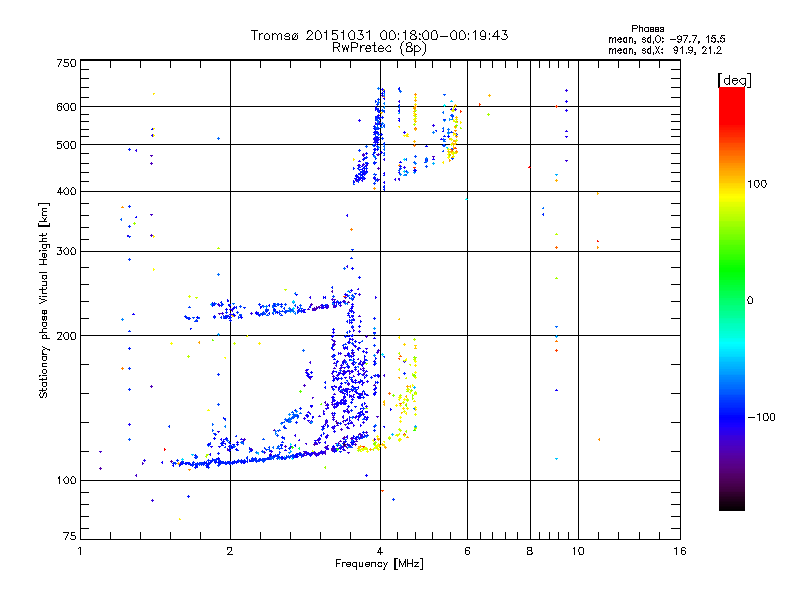This screenshot has width=800, height=600.
Task: Click the colorbar label '100'
Action: [757, 184]
